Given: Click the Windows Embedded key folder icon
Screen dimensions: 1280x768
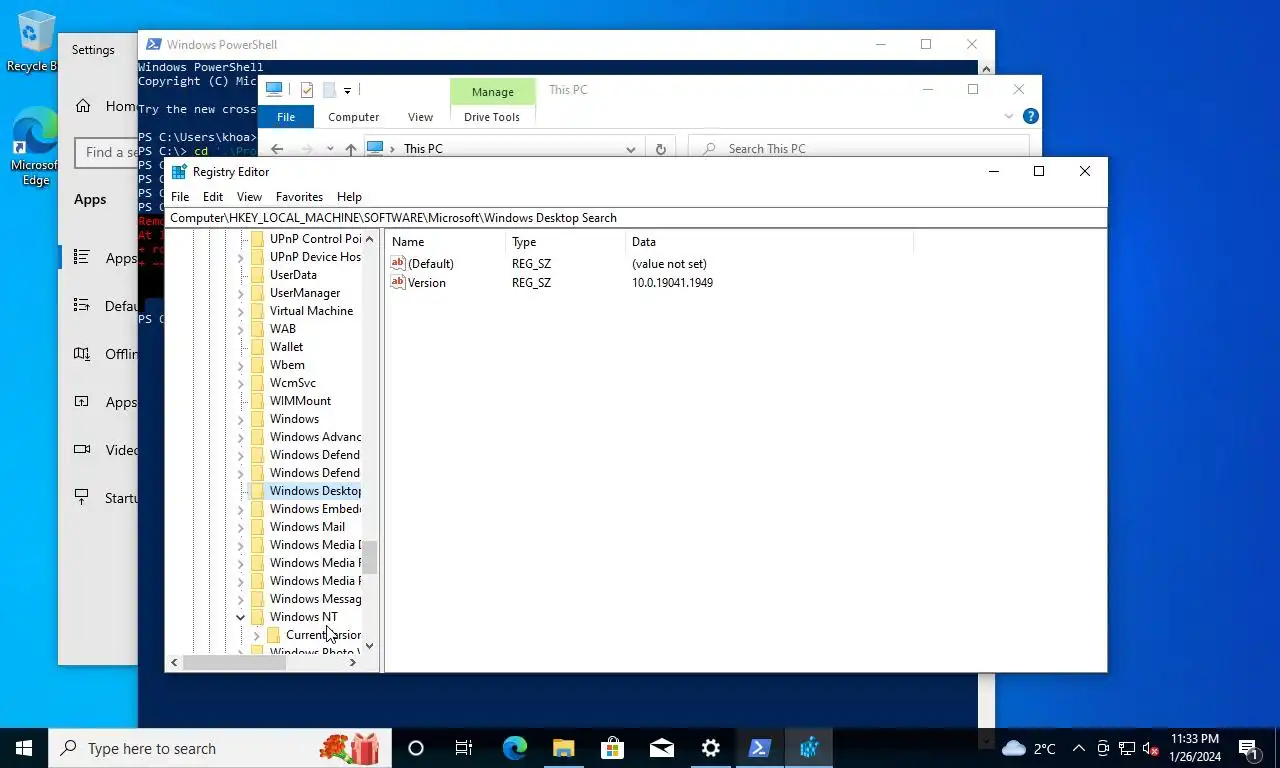Looking at the screenshot, I should [x=257, y=509].
